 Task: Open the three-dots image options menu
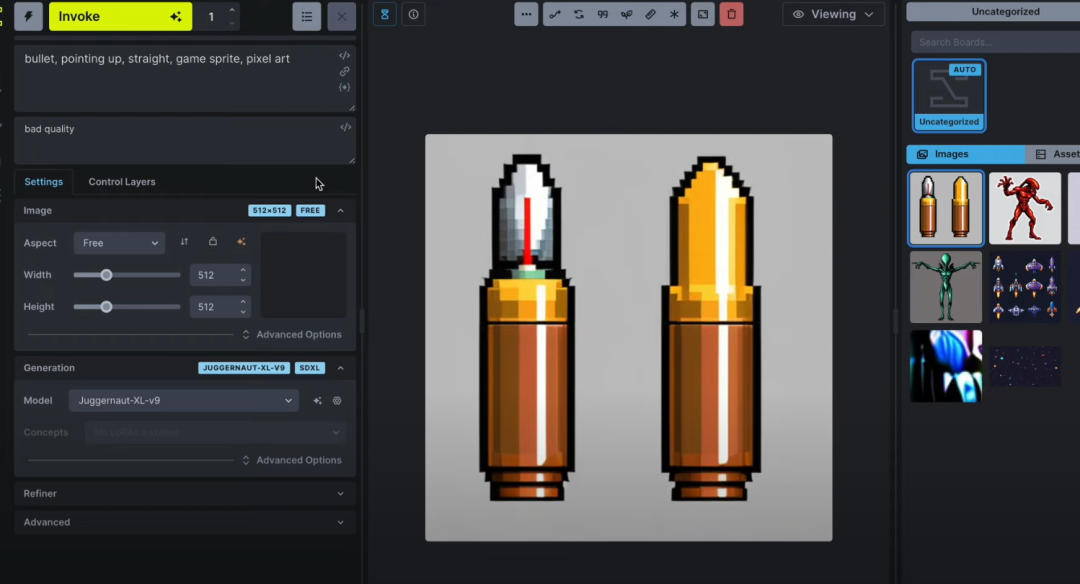[526, 15]
